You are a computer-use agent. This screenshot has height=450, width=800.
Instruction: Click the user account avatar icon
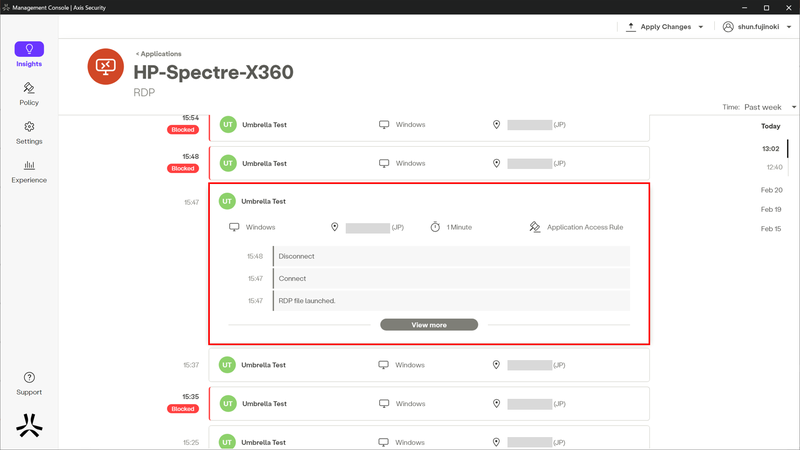click(x=728, y=27)
